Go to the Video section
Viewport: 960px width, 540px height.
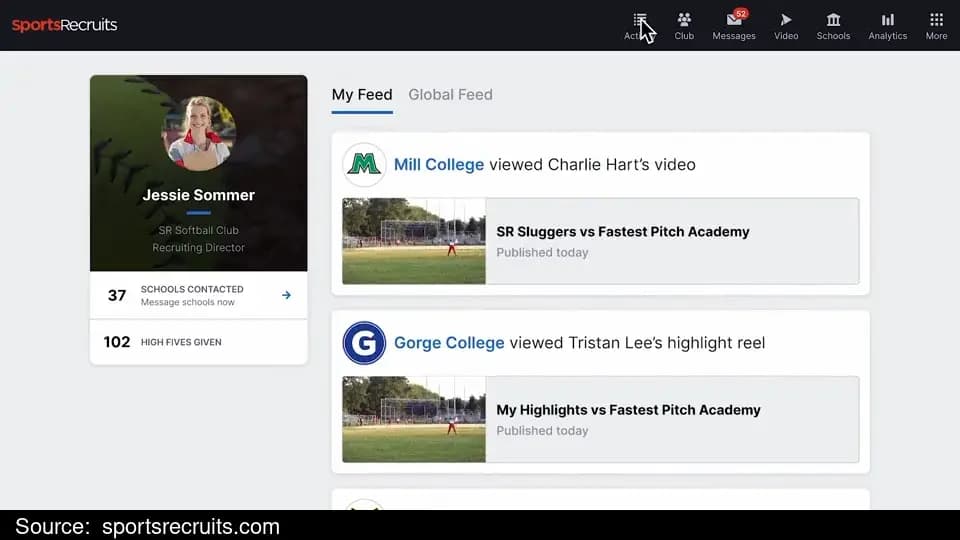click(786, 26)
